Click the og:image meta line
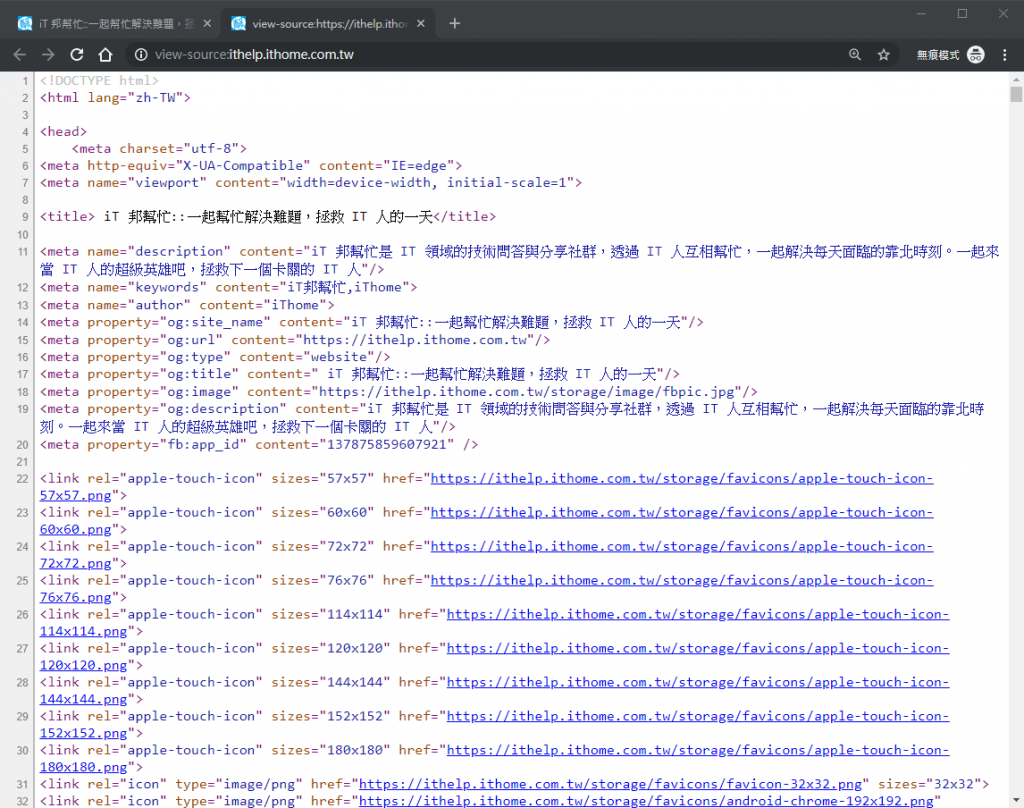This screenshot has width=1024, height=808. [x=398, y=392]
